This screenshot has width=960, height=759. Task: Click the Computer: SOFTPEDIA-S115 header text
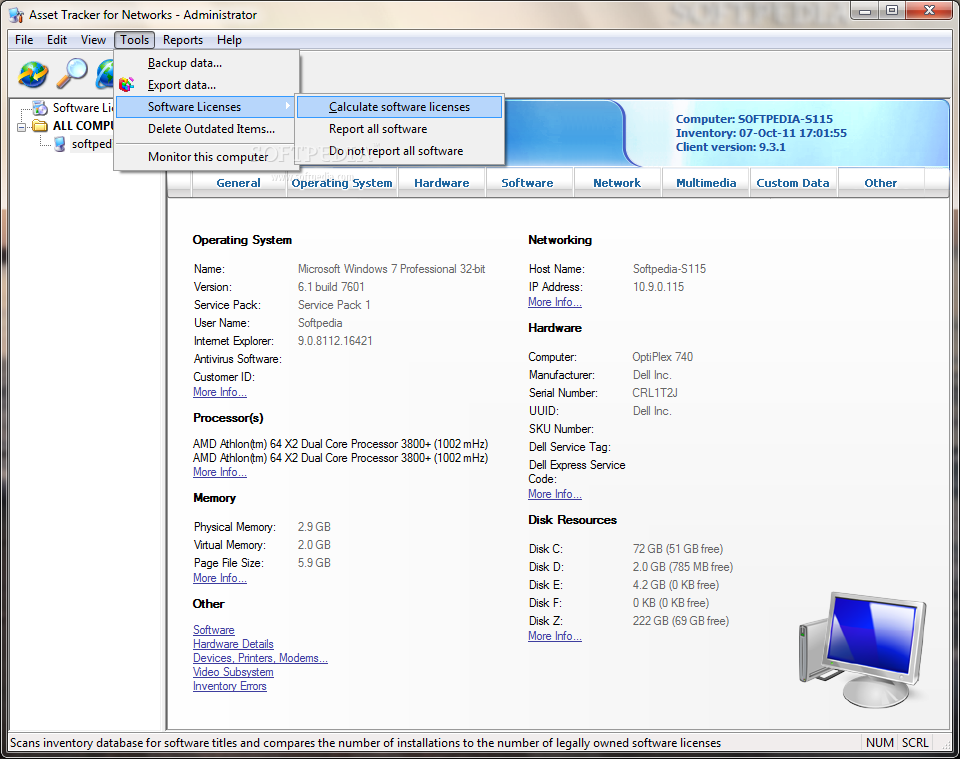[754, 119]
